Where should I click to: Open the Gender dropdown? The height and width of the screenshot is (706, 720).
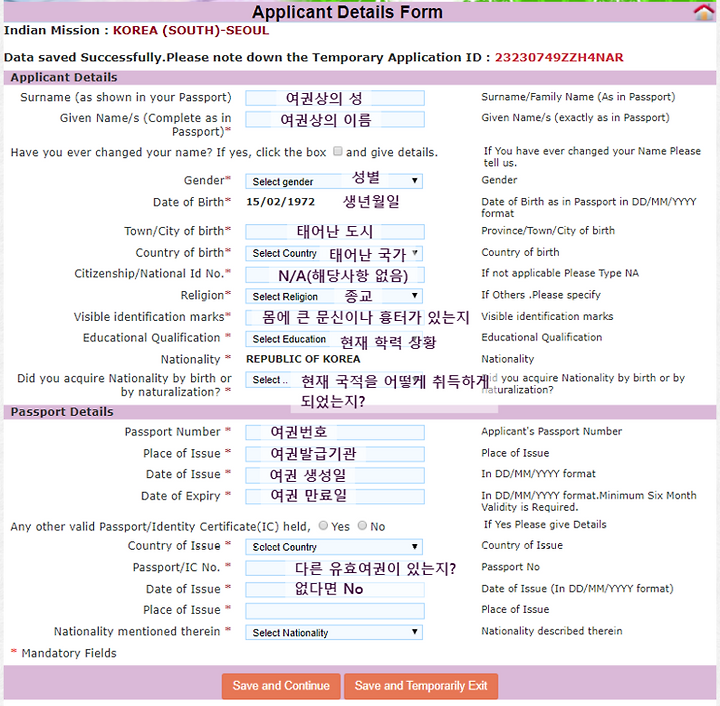[x=334, y=181]
